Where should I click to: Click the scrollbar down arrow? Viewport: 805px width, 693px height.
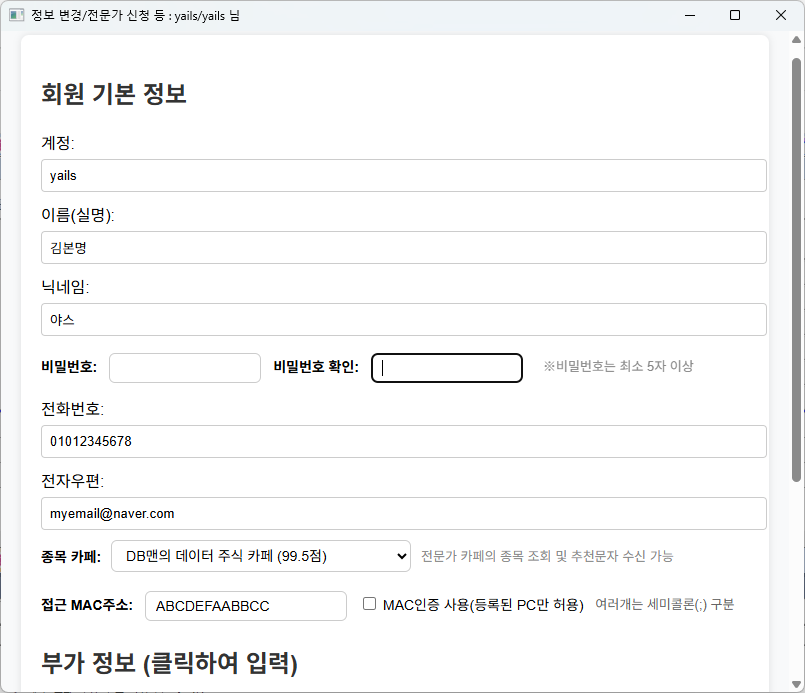[797, 685]
